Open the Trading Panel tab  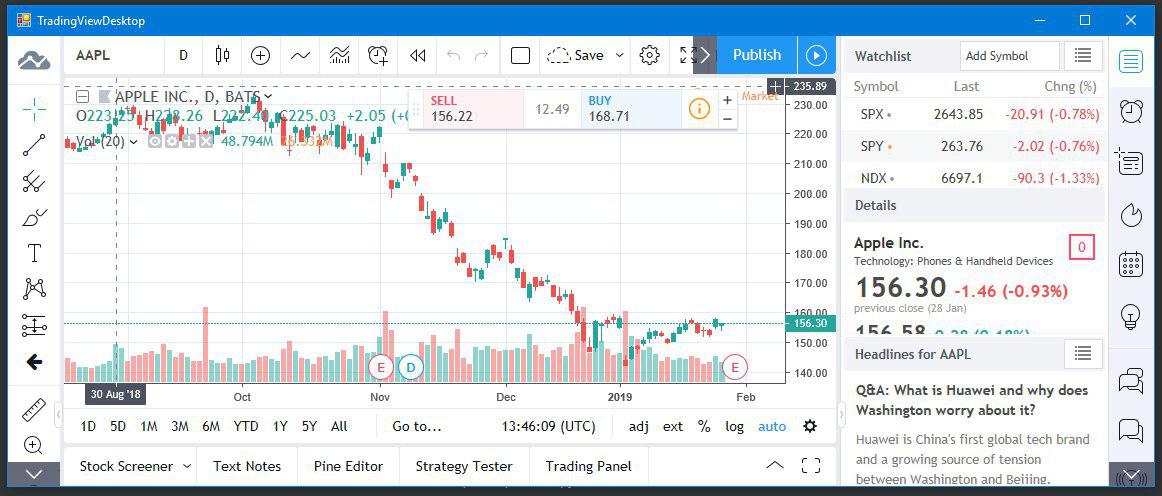588,466
